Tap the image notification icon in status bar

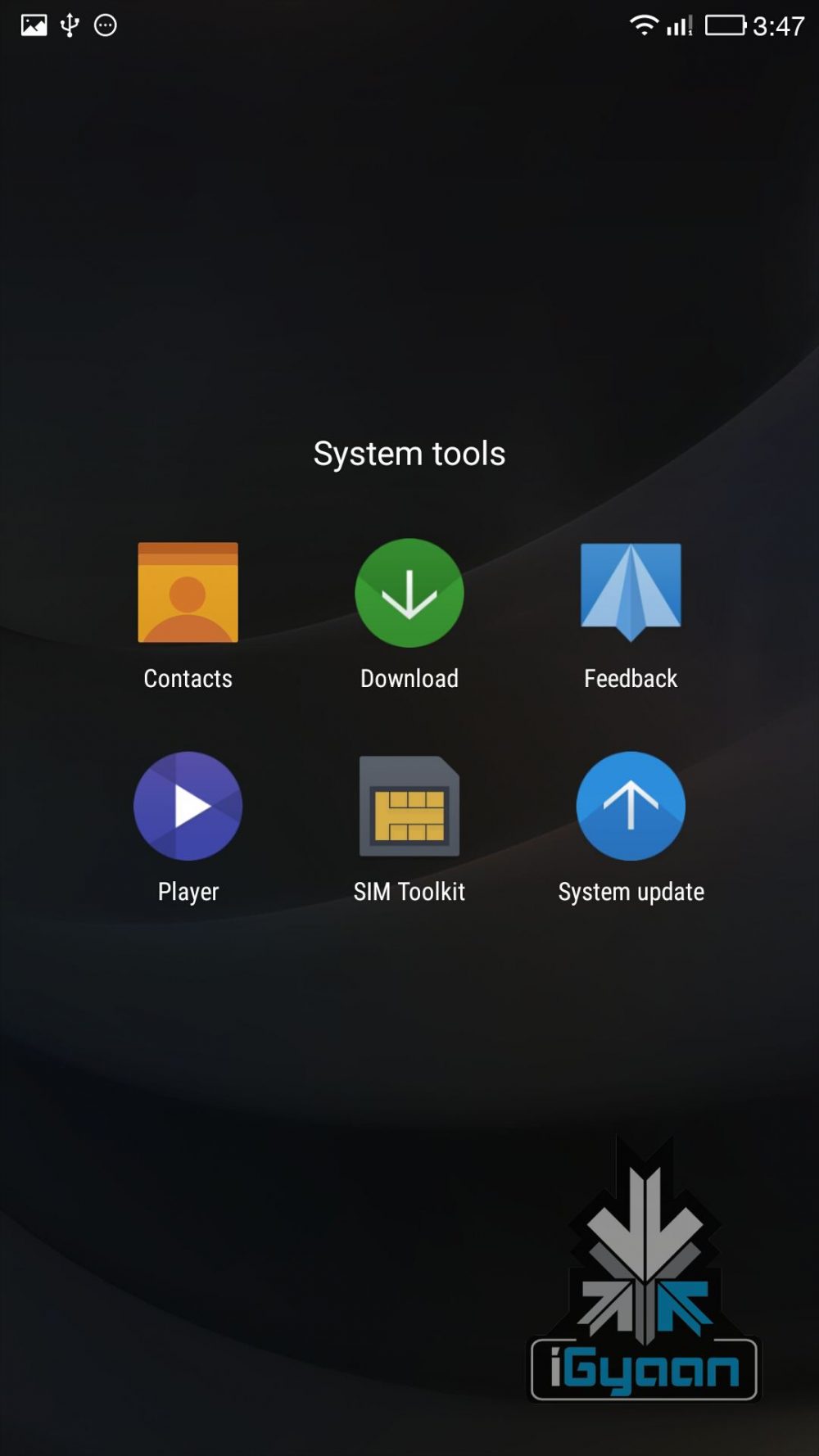click(34, 25)
